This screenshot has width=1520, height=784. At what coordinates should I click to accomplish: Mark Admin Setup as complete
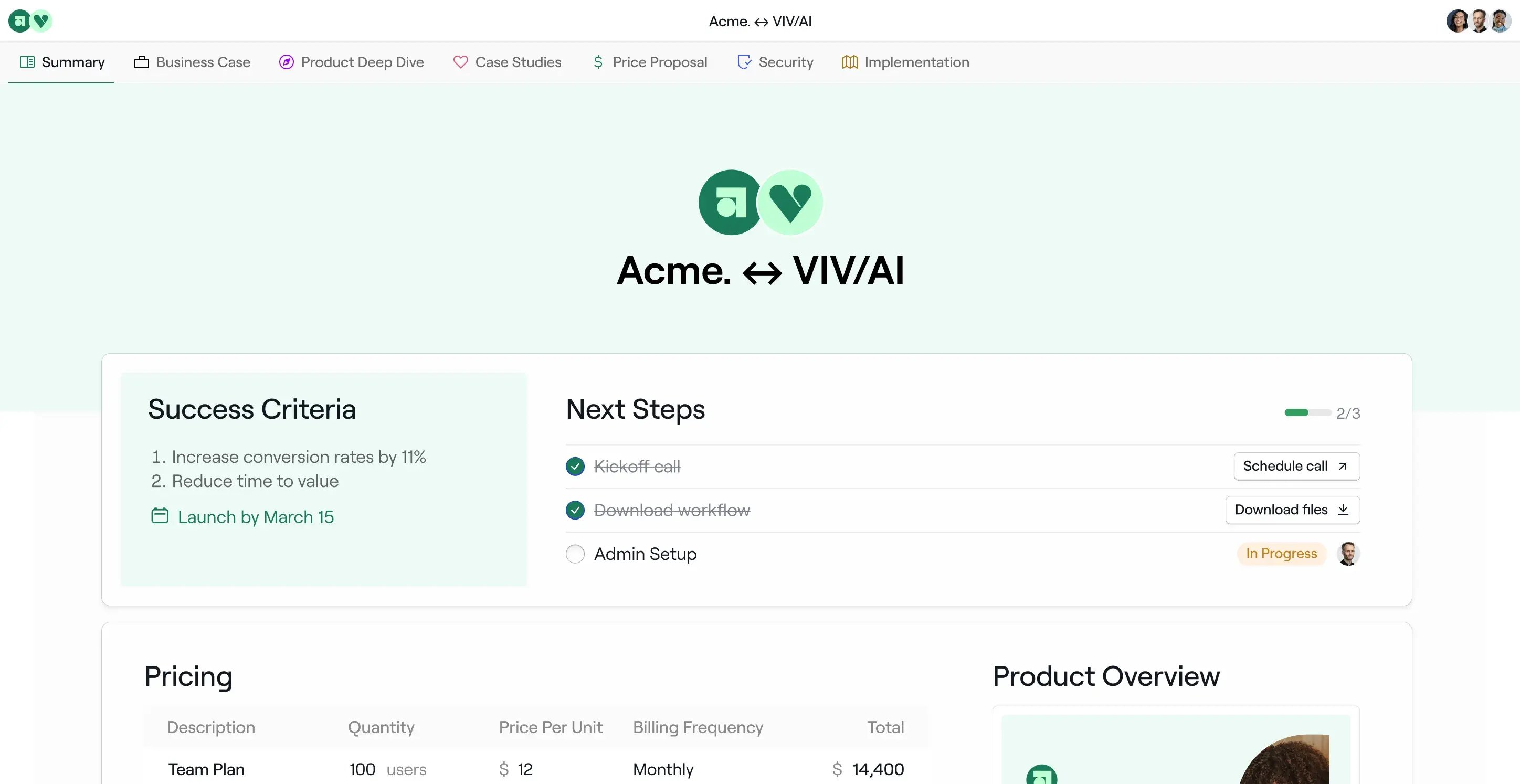(x=575, y=554)
